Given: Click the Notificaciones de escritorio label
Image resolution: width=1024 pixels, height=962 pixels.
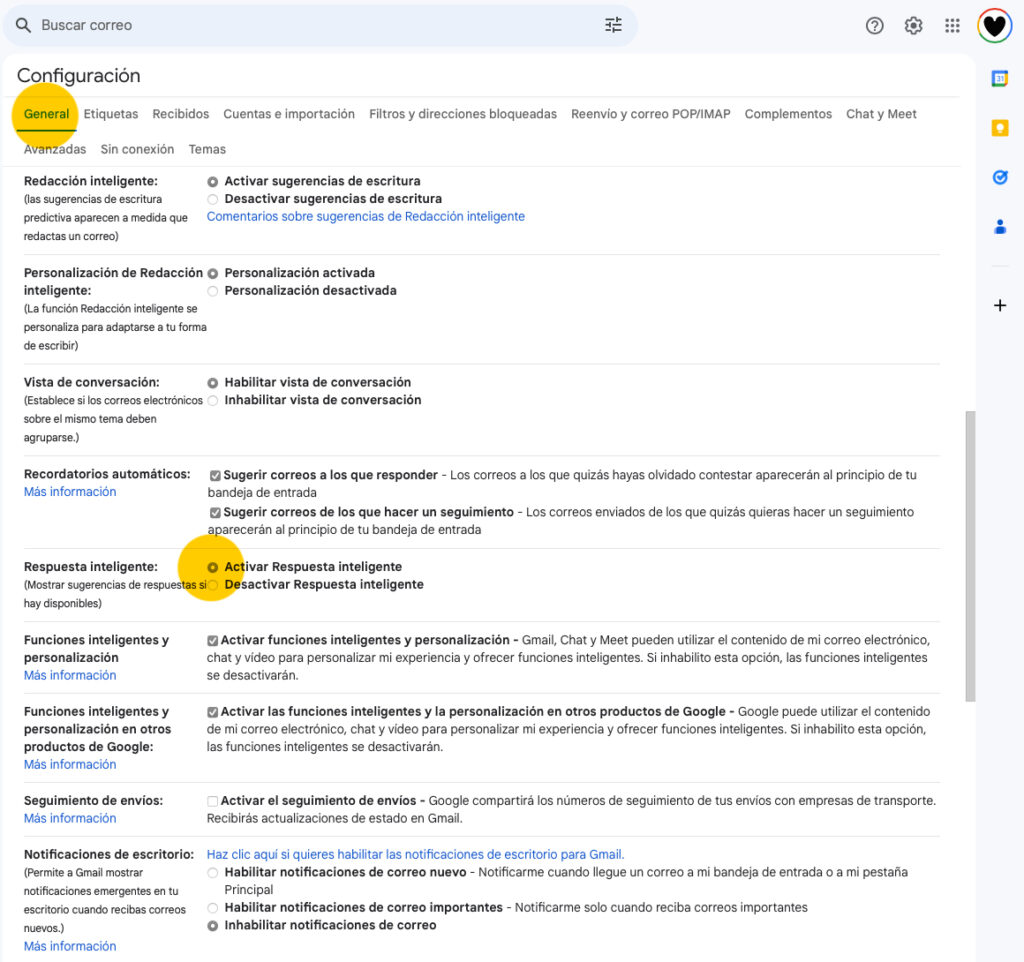Looking at the screenshot, I should click(109, 854).
